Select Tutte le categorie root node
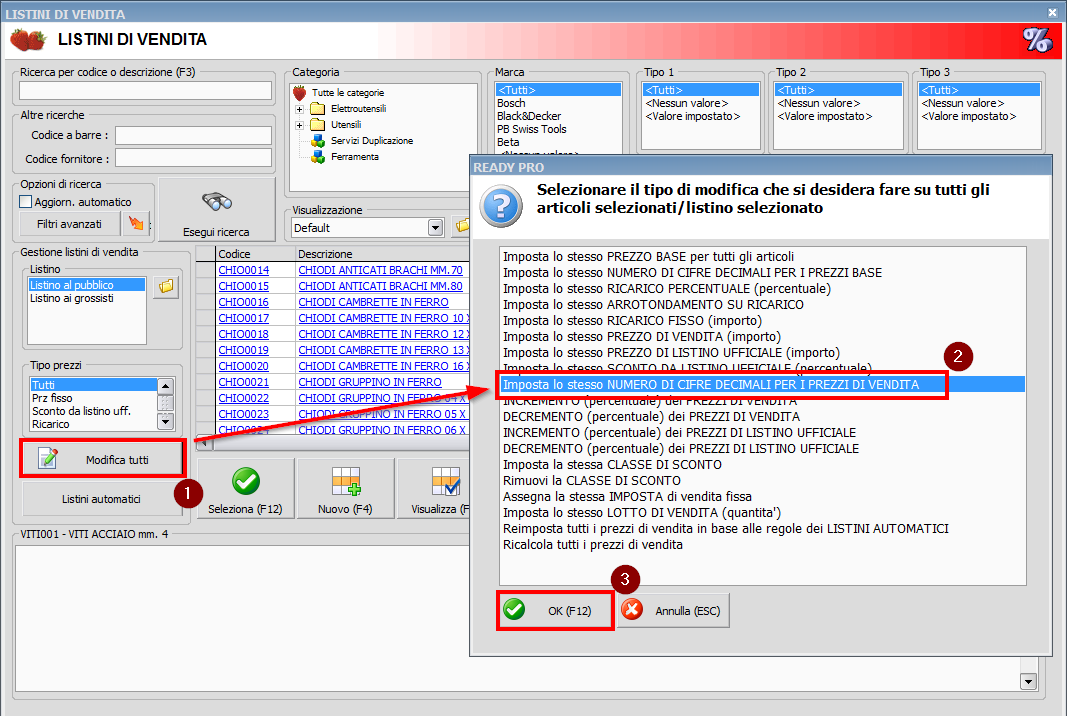 (x=348, y=93)
